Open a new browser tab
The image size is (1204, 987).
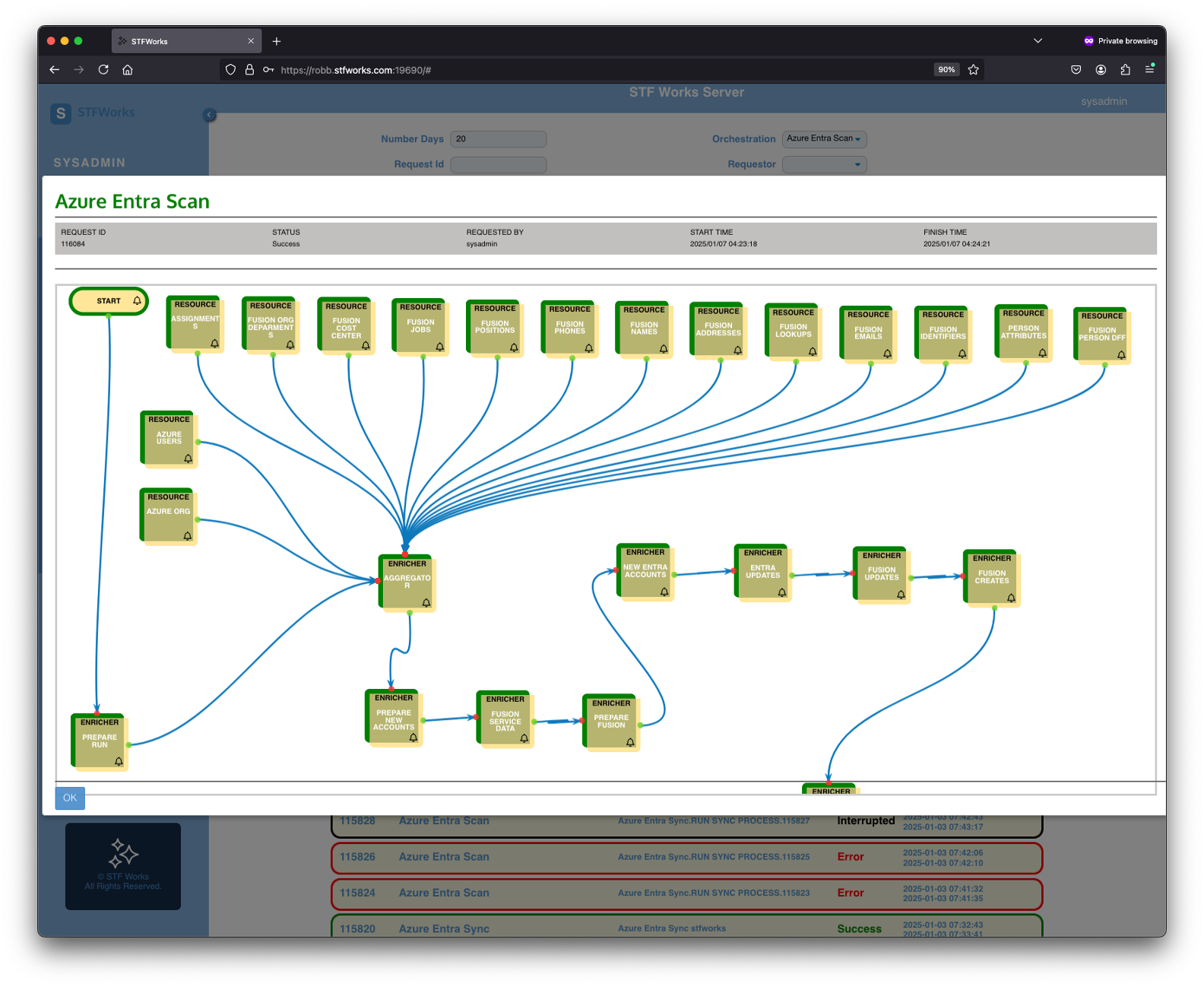[277, 41]
